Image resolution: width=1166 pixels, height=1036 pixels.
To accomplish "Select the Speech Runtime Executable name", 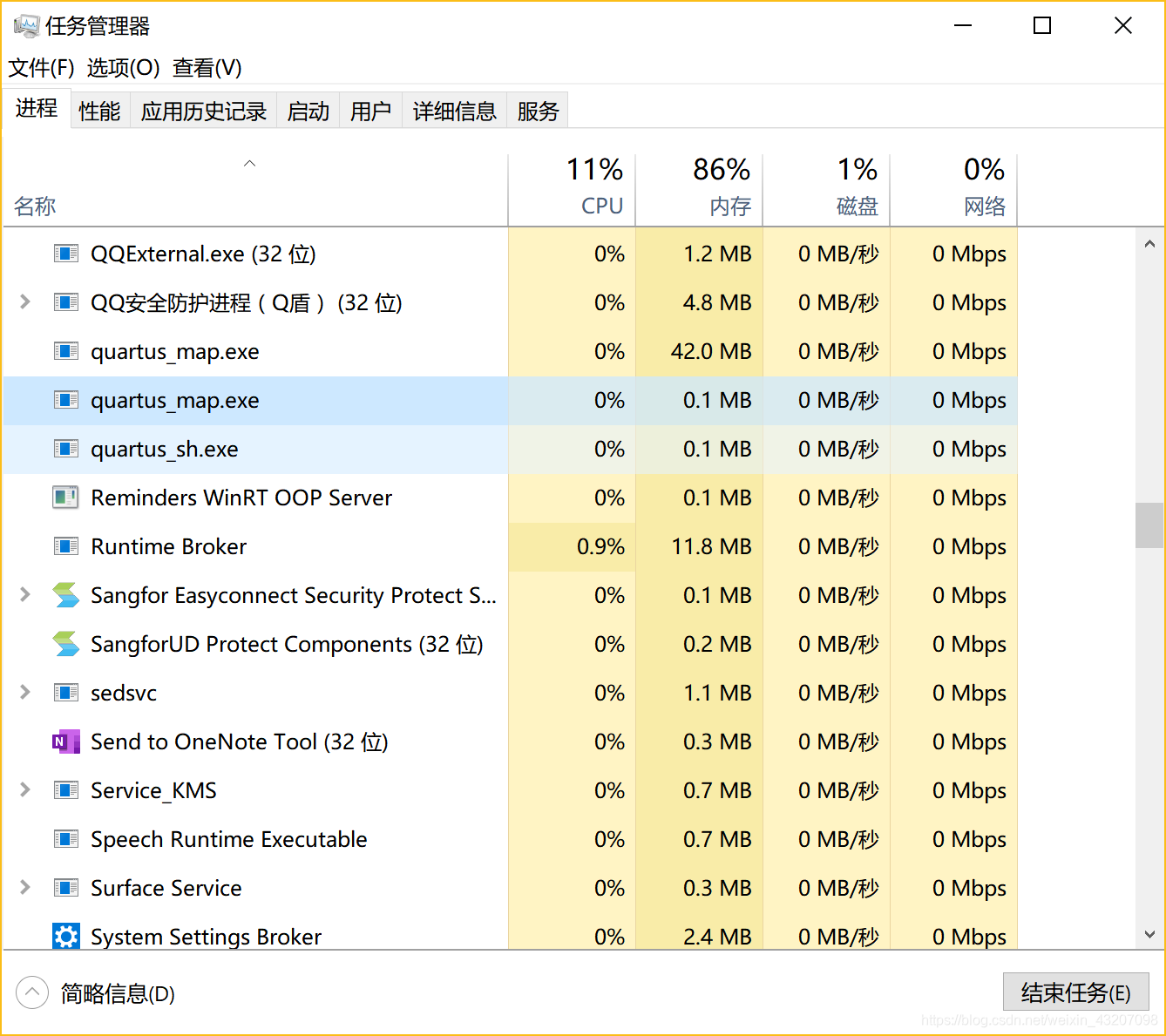I will click(229, 839).
